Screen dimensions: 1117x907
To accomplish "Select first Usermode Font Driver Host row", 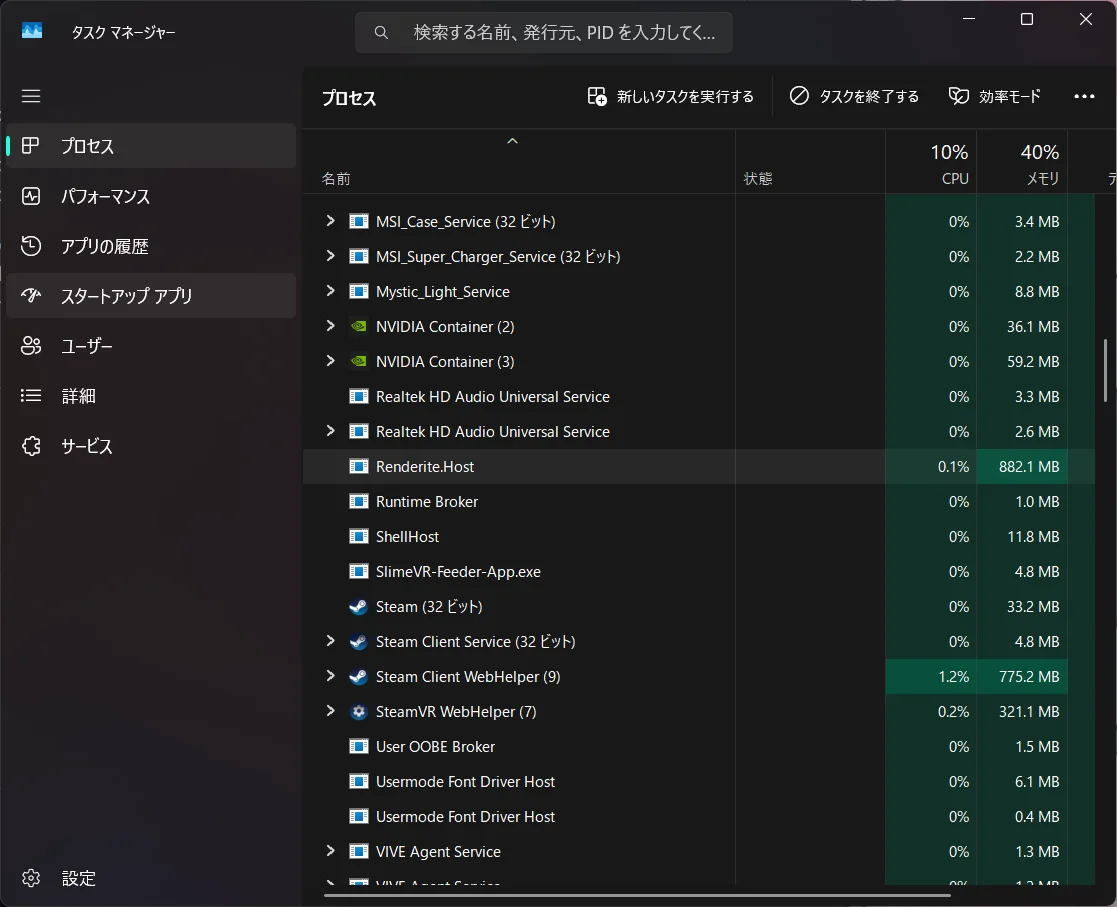I will coord(699,782).
